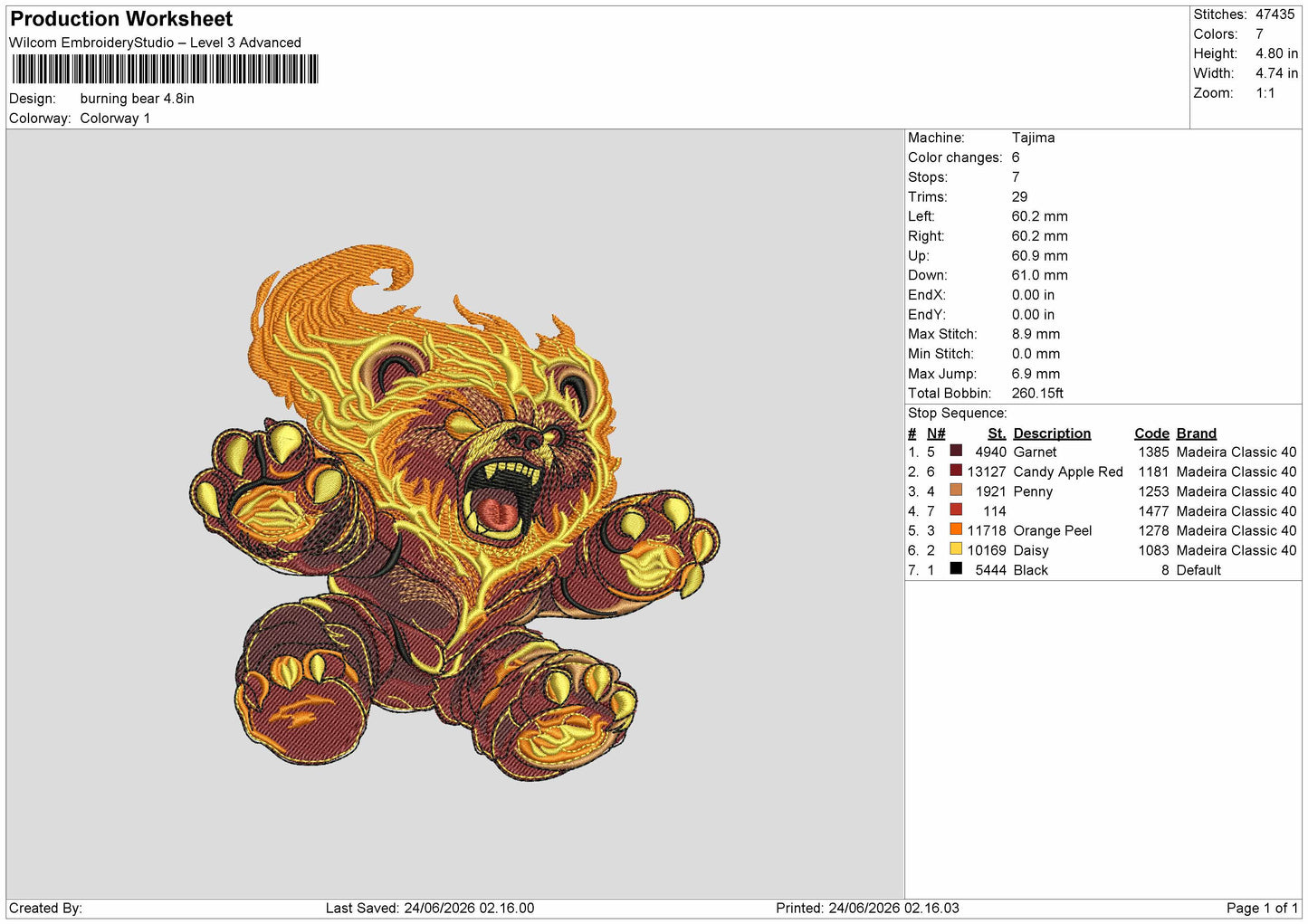The width and height of the screenshot is (1308, 924).
Task: Click the 'Colorway 1' value
Action: [x=115, y=119]
